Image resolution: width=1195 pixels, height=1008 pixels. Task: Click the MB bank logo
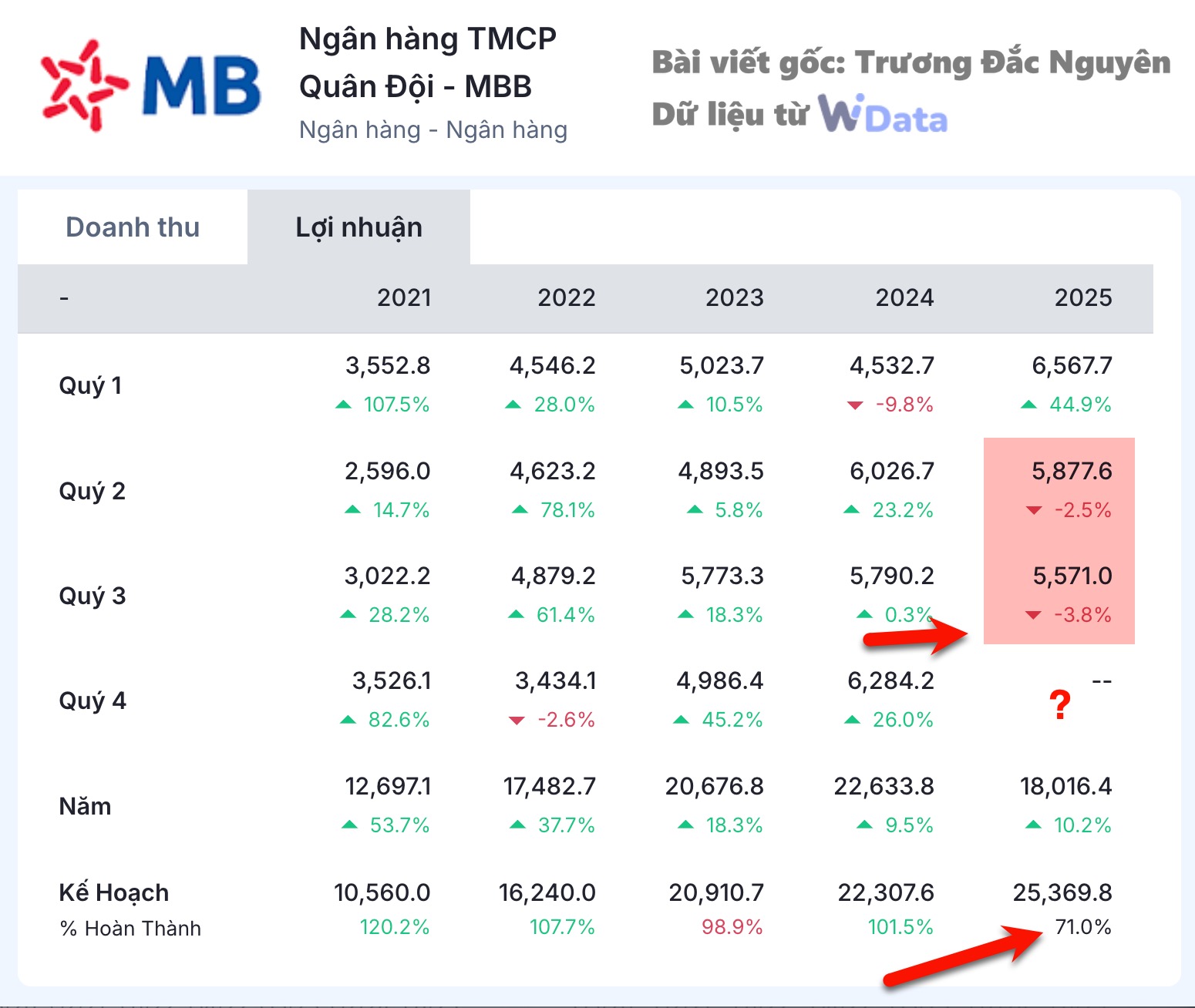pos(151,84)
